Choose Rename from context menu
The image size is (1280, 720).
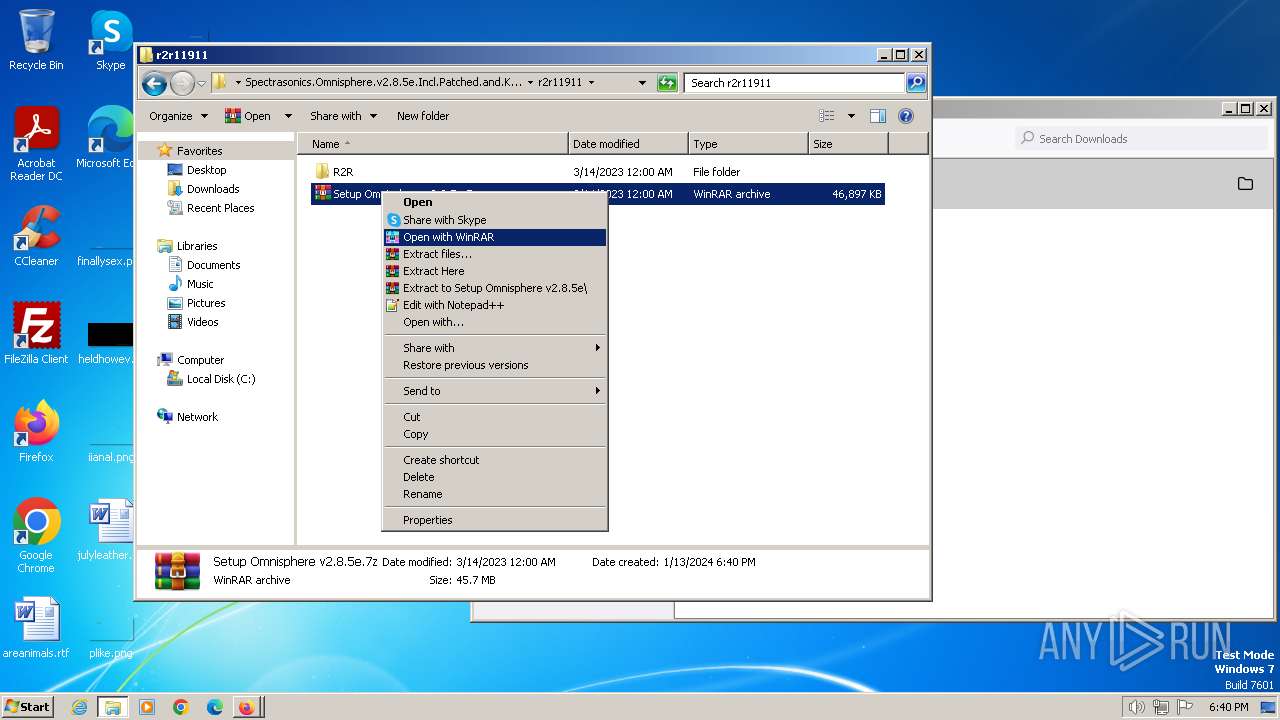coord(495,494)
